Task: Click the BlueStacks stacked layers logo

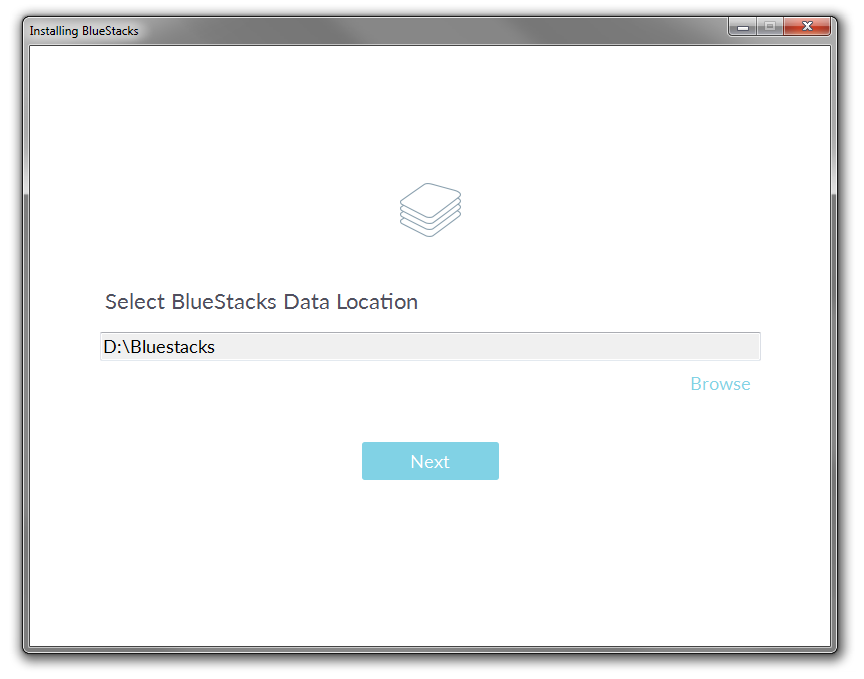Action: [430, 210]
